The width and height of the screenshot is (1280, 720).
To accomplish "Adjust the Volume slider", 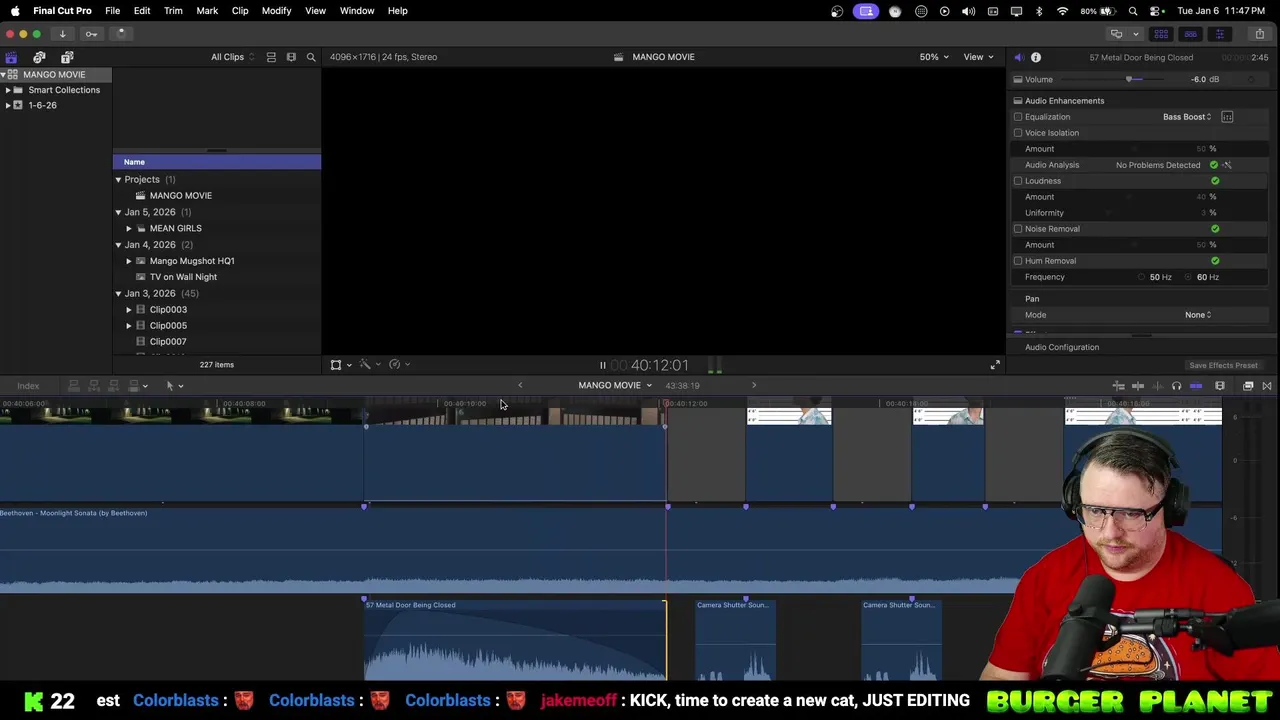I will [1130, 79].
